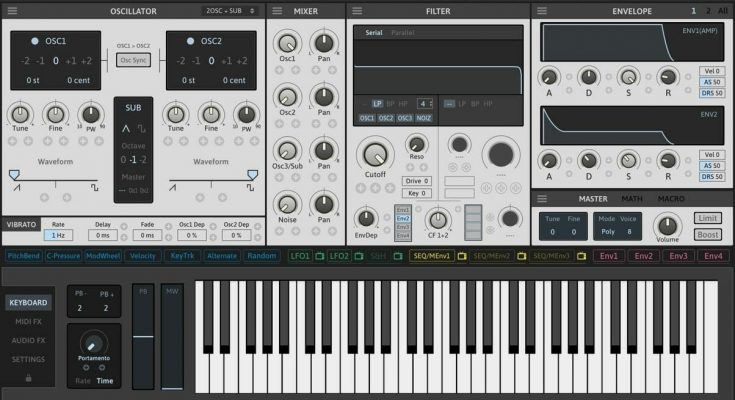Open the Poly voice mode selector
The width and height of the screenshot is (735, 400).
[x=607, y=231]
